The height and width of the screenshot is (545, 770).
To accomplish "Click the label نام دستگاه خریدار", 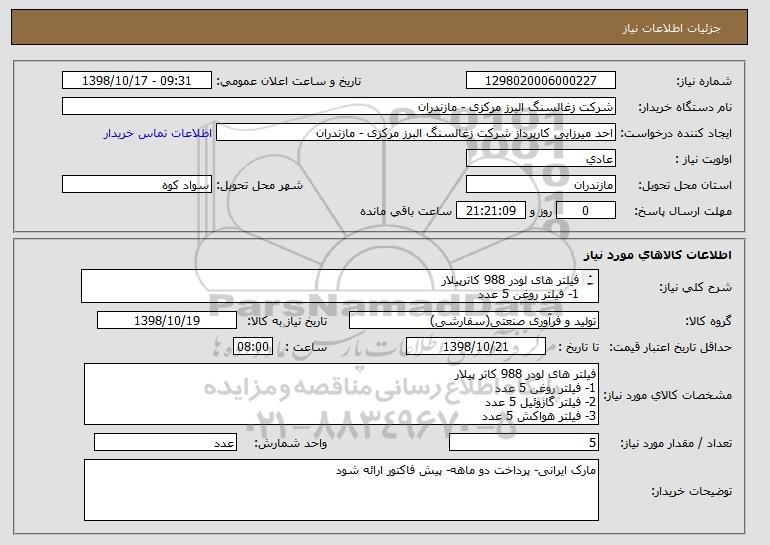I will (685, 107).
